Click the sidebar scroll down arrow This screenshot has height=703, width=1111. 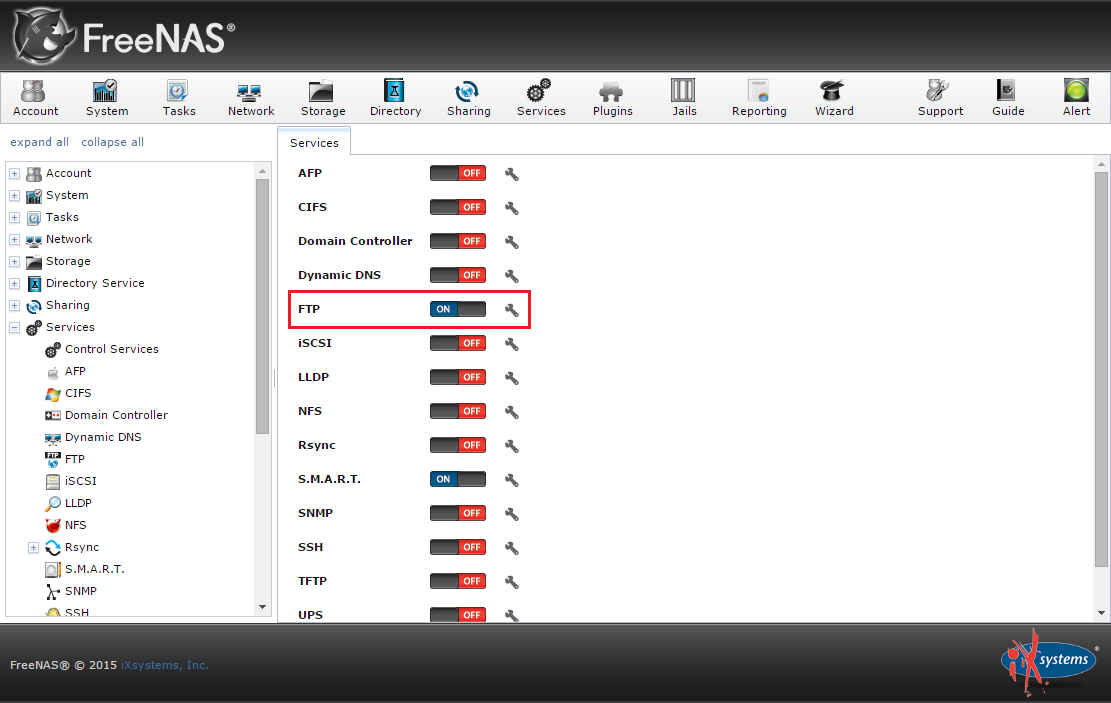pyautogui.click(x=263, y=607)
